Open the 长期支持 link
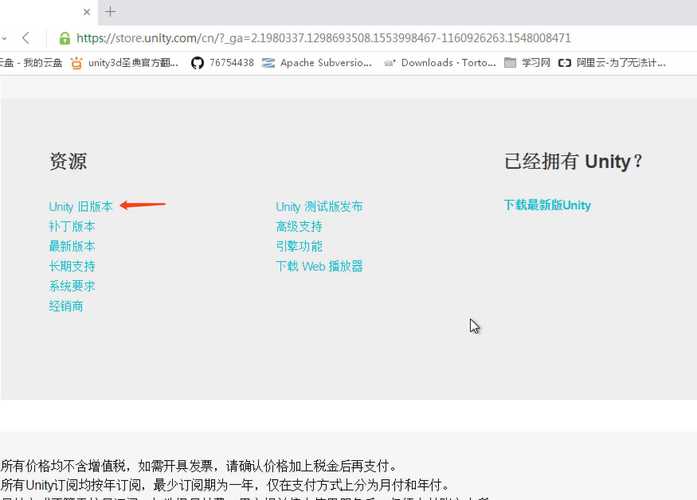 [x=72, y=266]
